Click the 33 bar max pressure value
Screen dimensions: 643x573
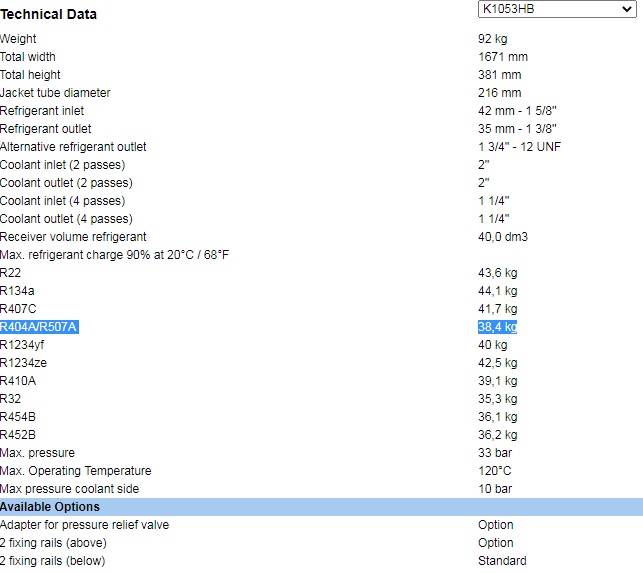pyautogui.click(x=494, y=453)
